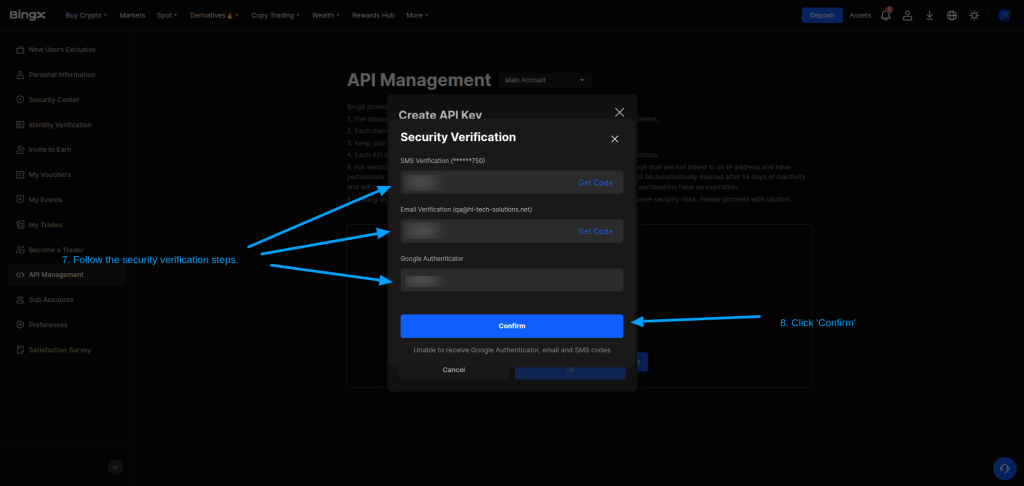The image size is (1024, 486).
Task: Open the notifications bell
Action: [x=885, y=15]
